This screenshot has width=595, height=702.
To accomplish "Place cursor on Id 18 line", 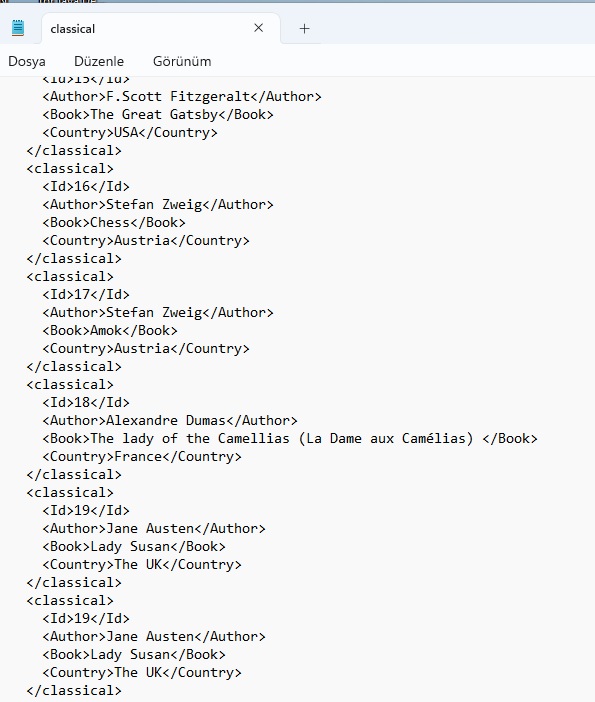I will [86, 402].
